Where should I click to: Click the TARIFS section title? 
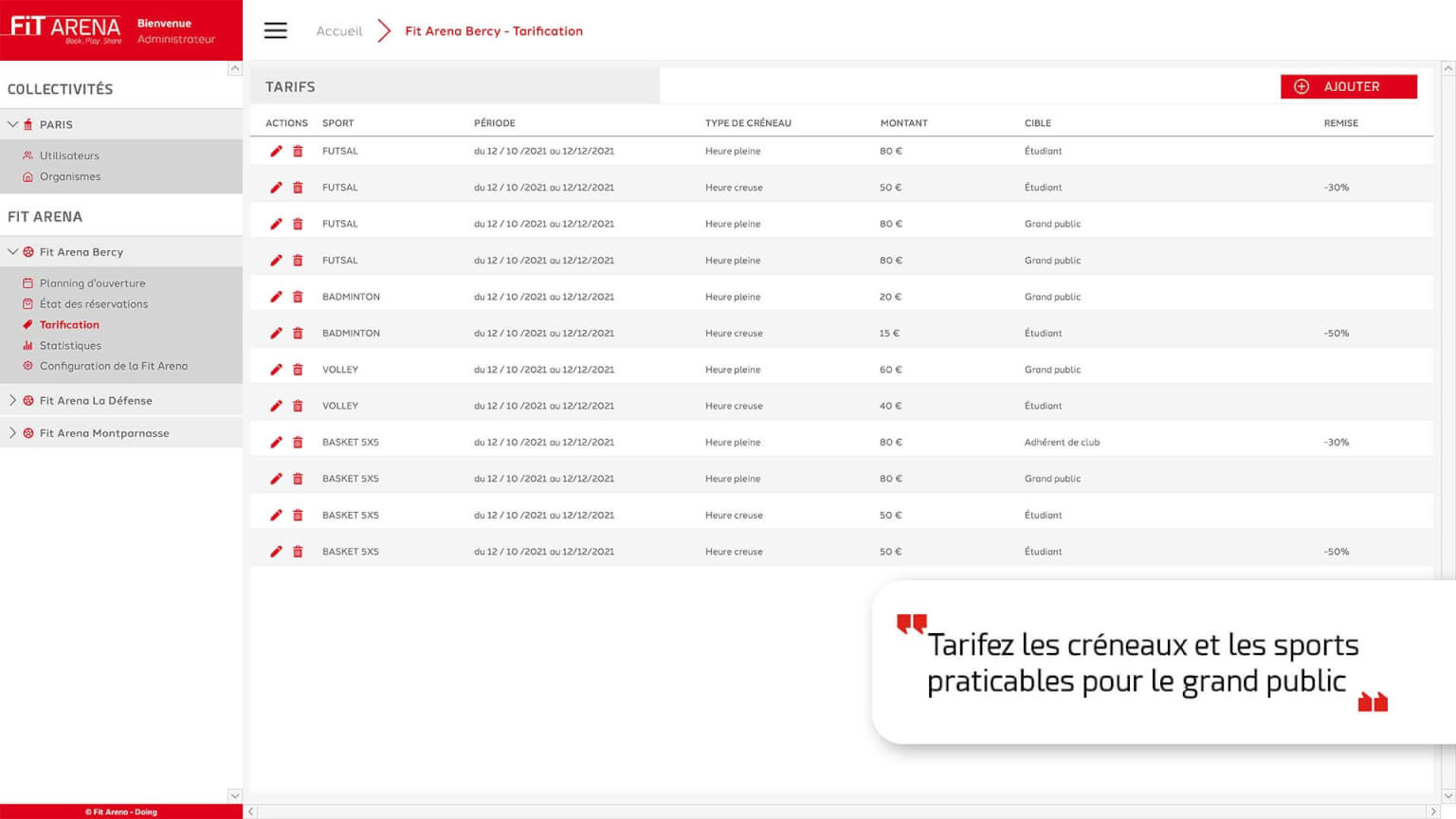click(290, 86)
